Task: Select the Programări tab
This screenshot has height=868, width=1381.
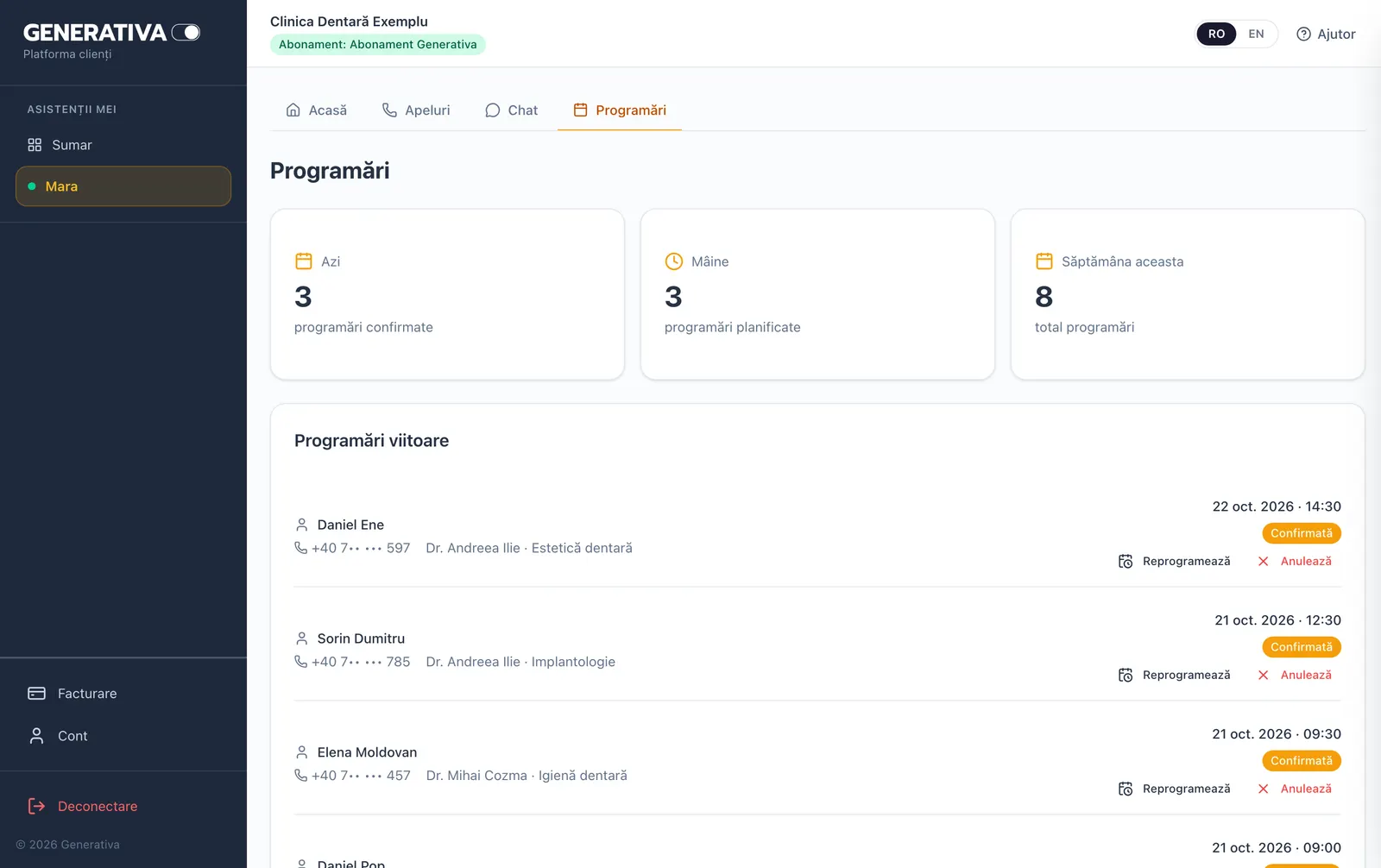Action: 620,110
